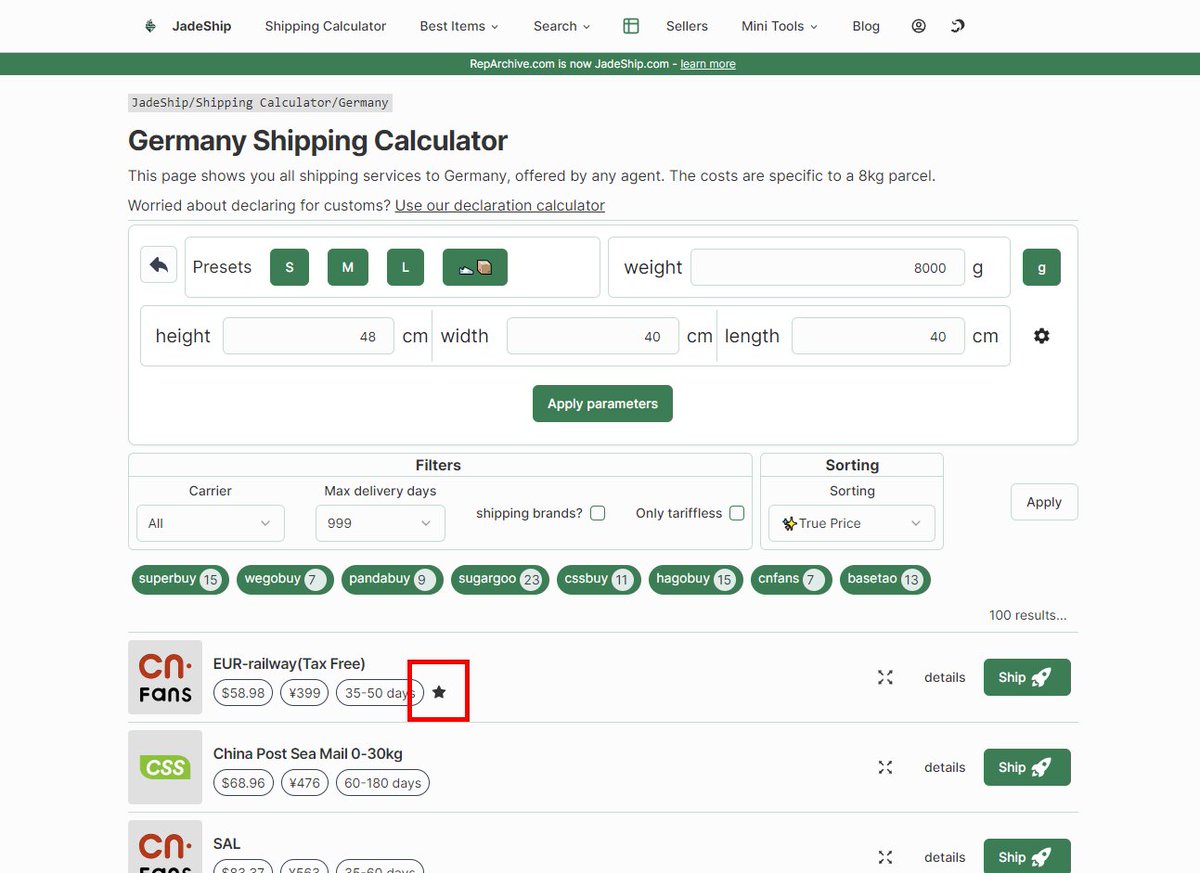The image size is (1200, 873).
Task: Focus the length input field
Action: point(878,336)
